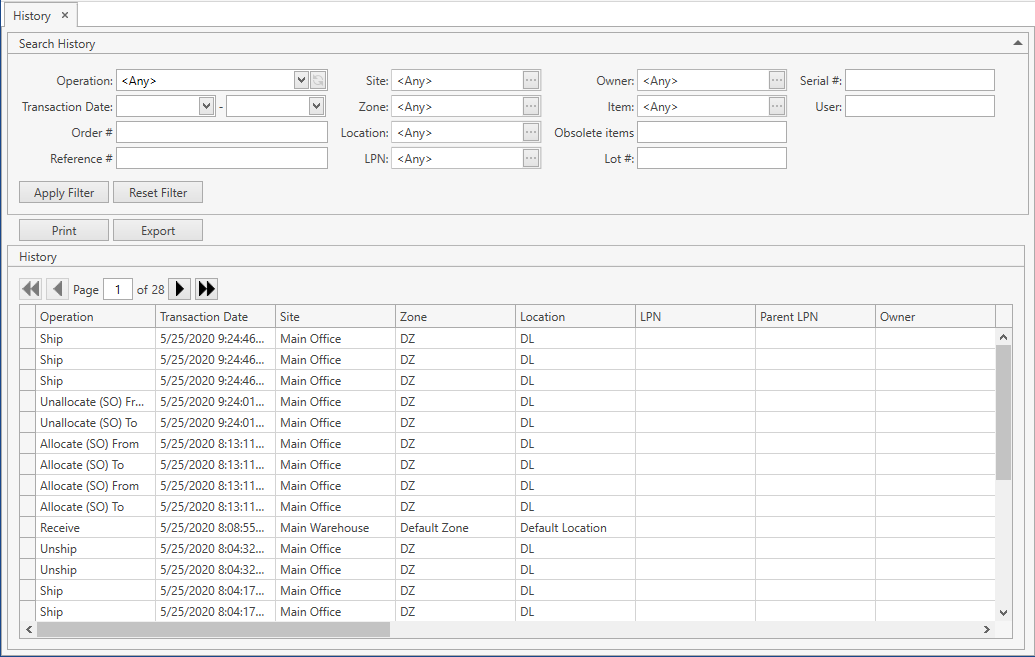Open the Transaction Date end dropdown
This screenshot has height=657, width=1035.
coord(316,107)
